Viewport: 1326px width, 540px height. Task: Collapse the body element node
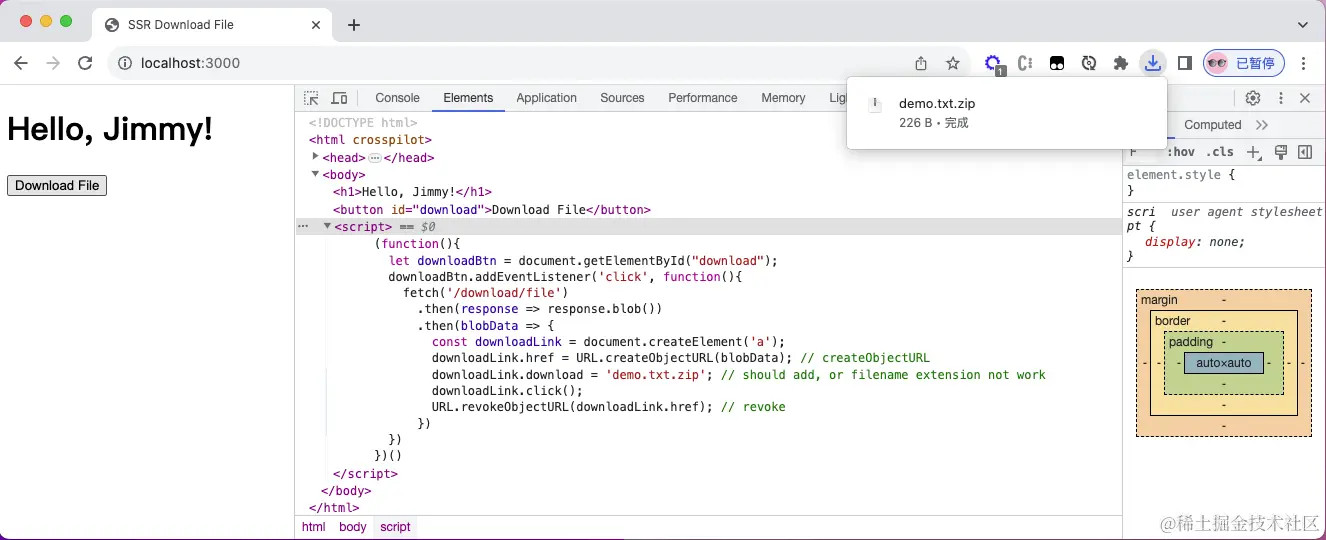[x=315, y=174]
